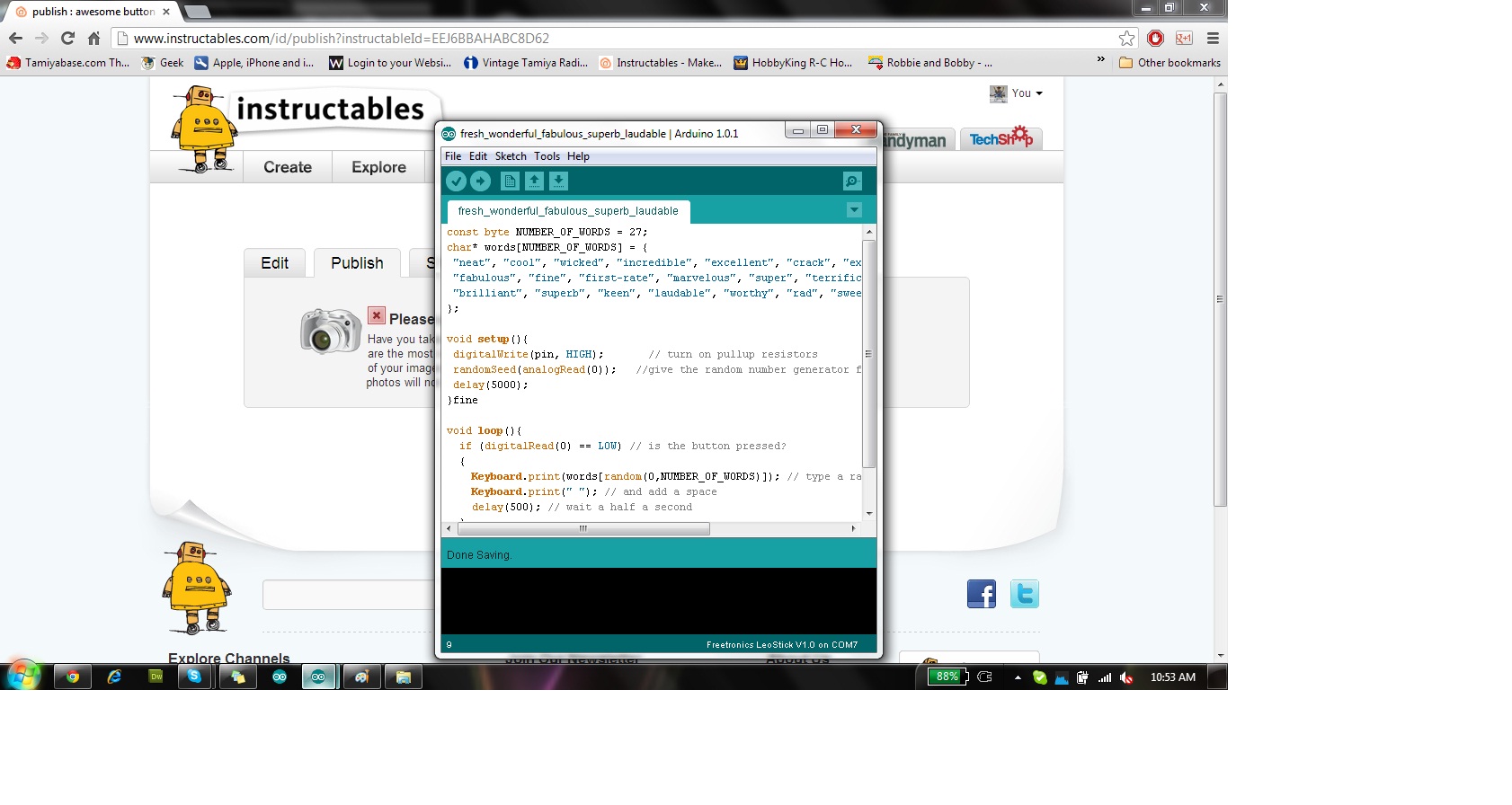Open the Arduino Sketch menu

tap(511, 156)
